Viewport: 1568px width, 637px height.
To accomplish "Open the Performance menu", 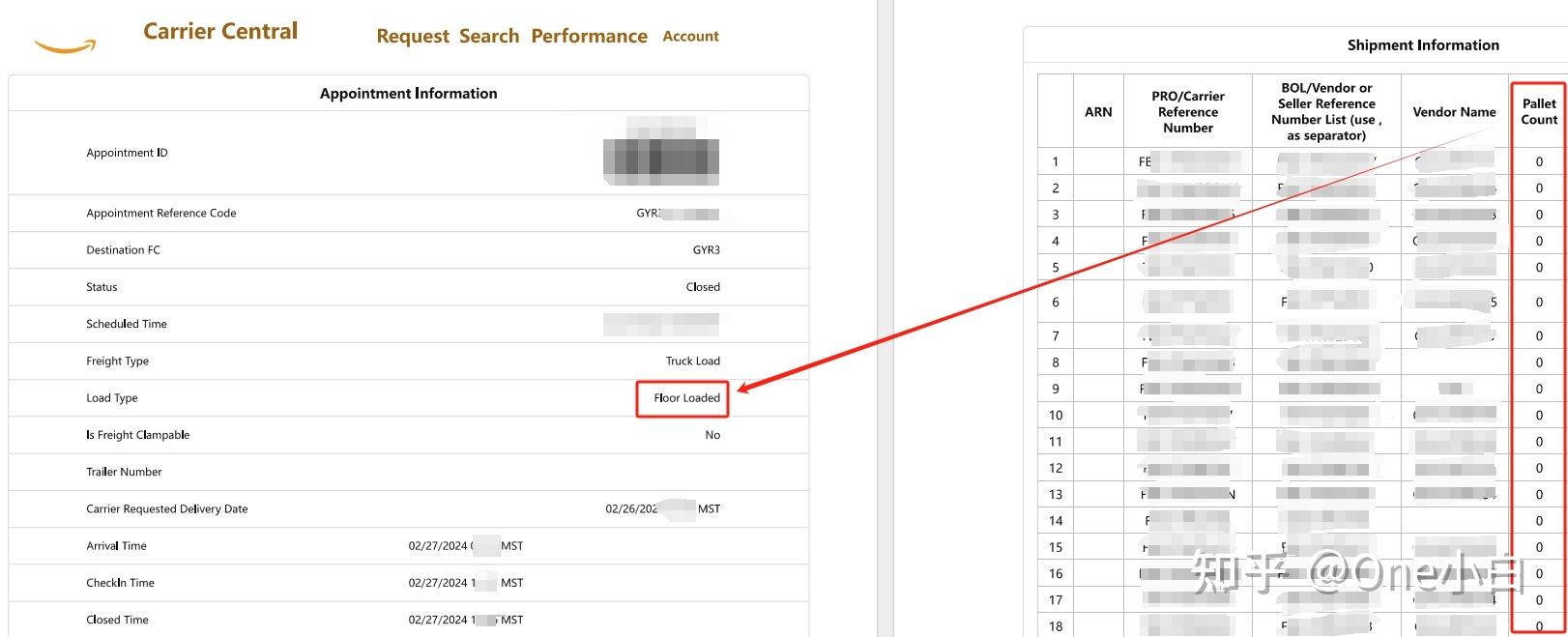I will point(589,36).
